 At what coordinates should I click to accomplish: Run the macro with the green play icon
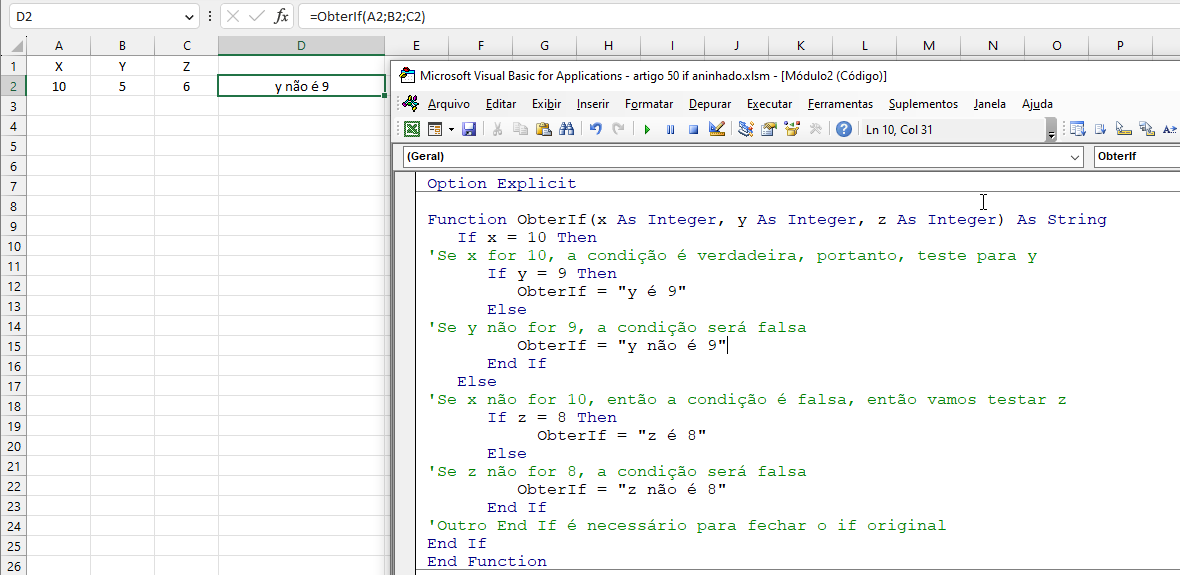pos(647,129)
